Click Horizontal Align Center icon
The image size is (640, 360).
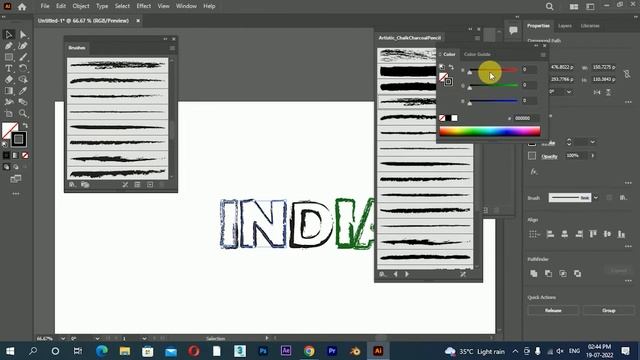click(x=564, y=234)
